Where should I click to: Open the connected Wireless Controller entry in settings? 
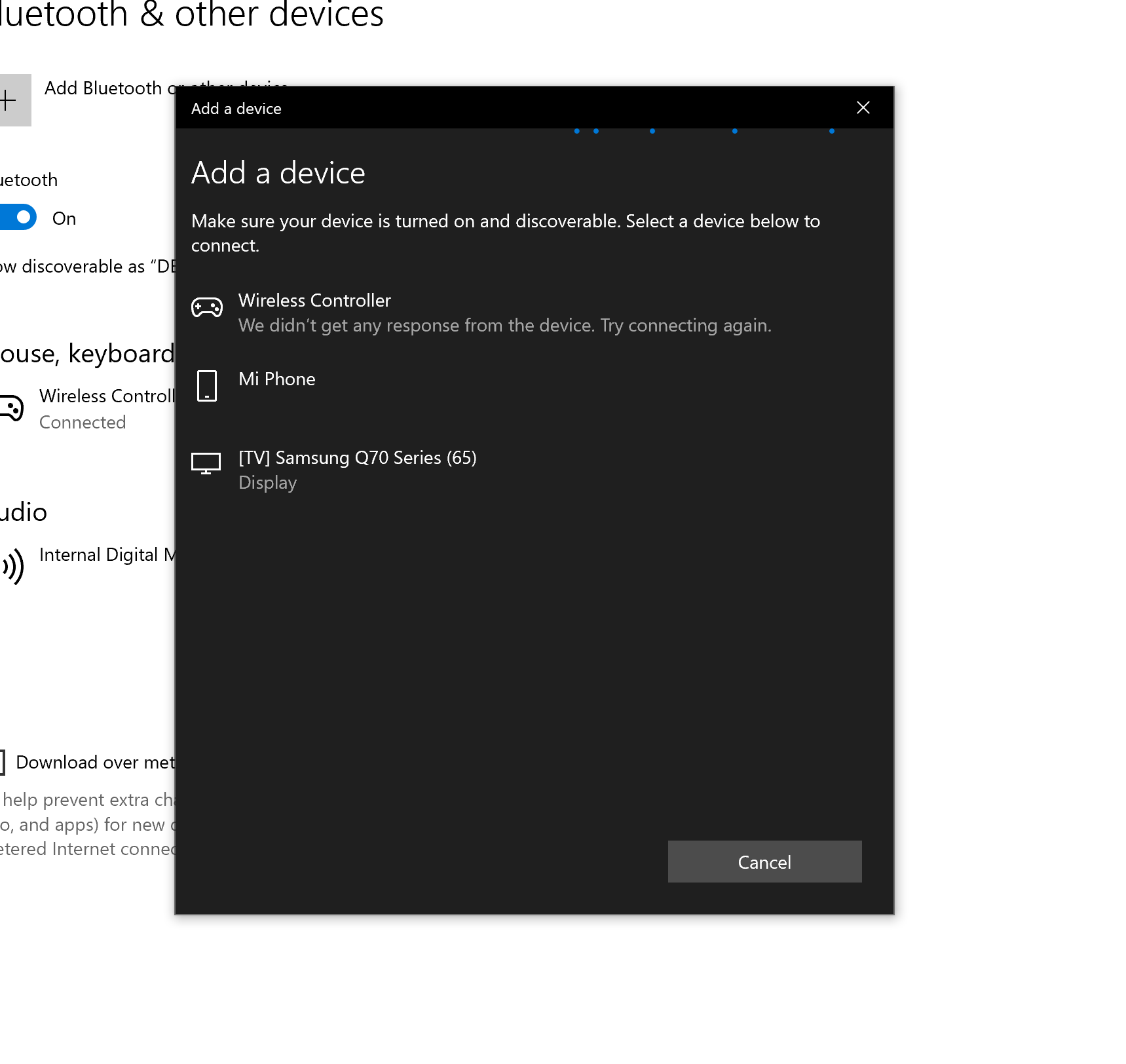coord(87,409)
